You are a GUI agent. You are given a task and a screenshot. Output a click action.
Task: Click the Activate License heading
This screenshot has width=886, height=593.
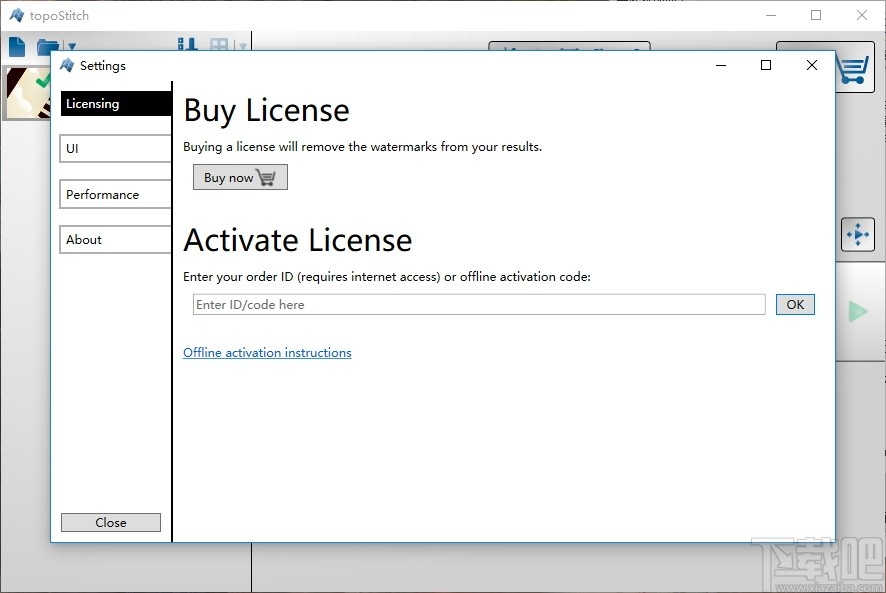298,240
